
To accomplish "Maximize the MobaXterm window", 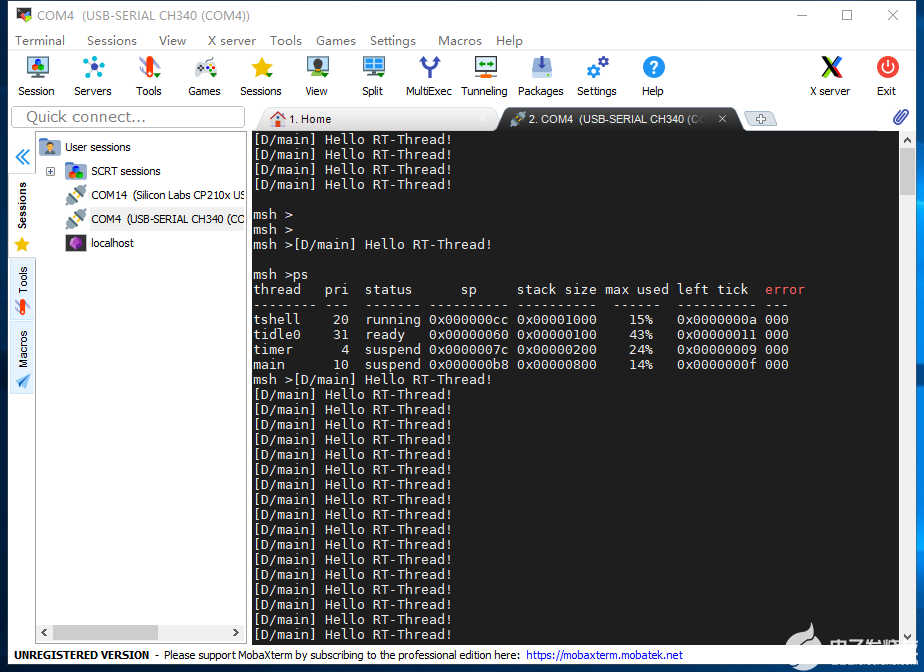I will click(x=847, y=15).
